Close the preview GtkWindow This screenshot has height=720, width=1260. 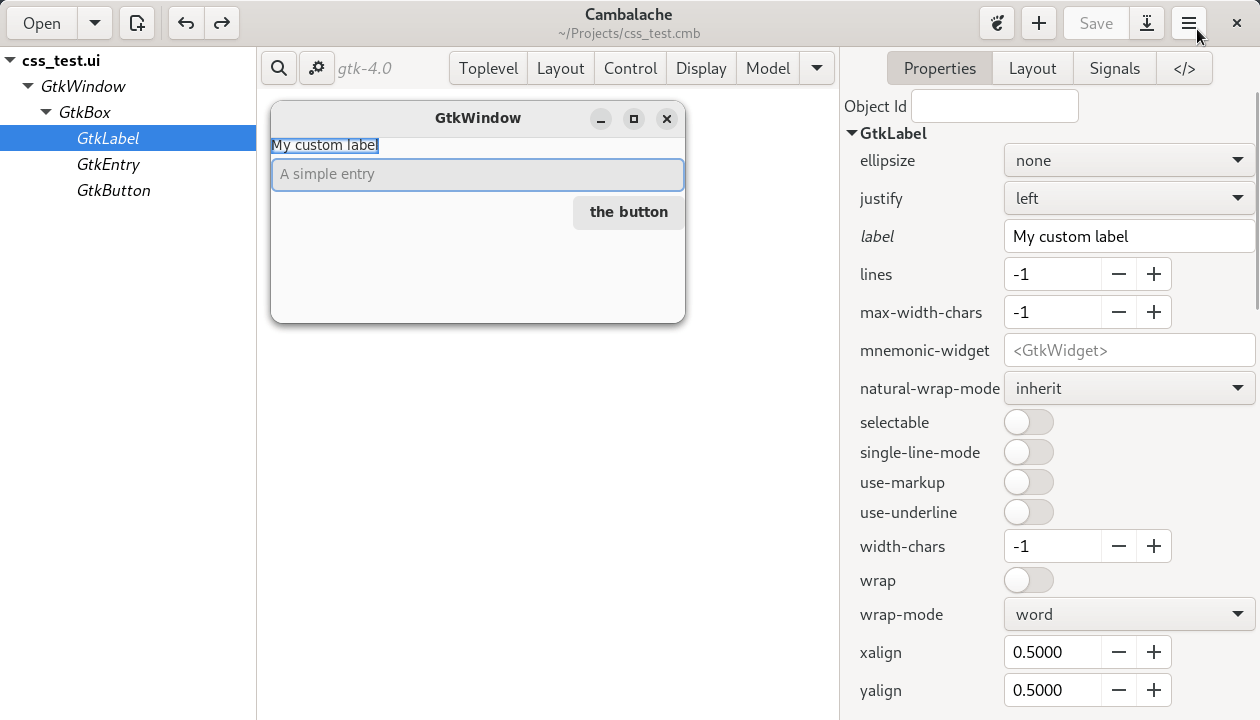point(667,119)
